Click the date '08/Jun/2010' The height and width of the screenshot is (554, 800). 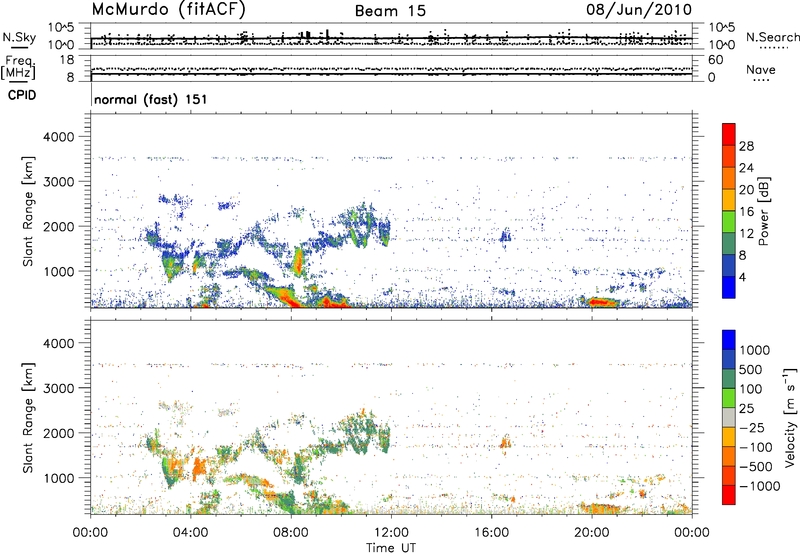(639, 9)
